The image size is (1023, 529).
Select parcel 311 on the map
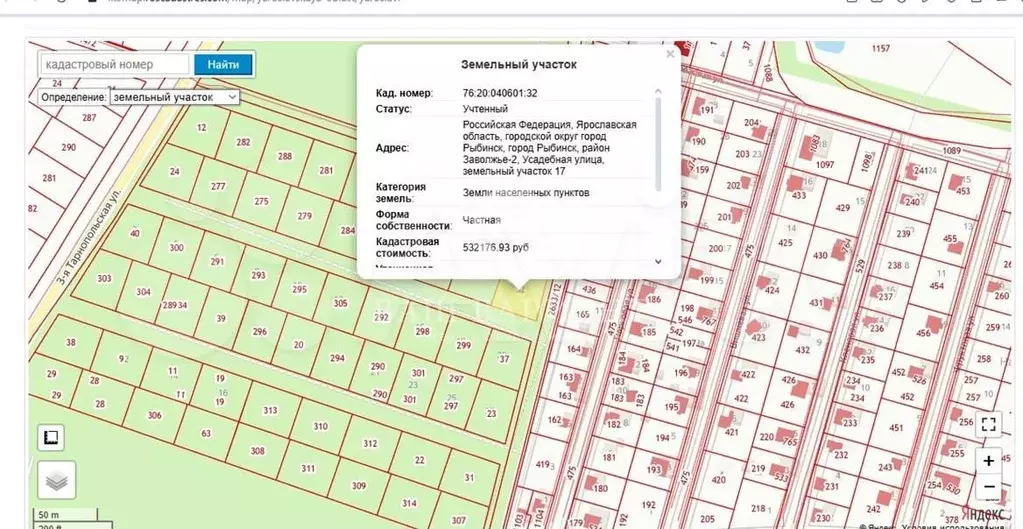pyautogui.click(x=308, y=468)
